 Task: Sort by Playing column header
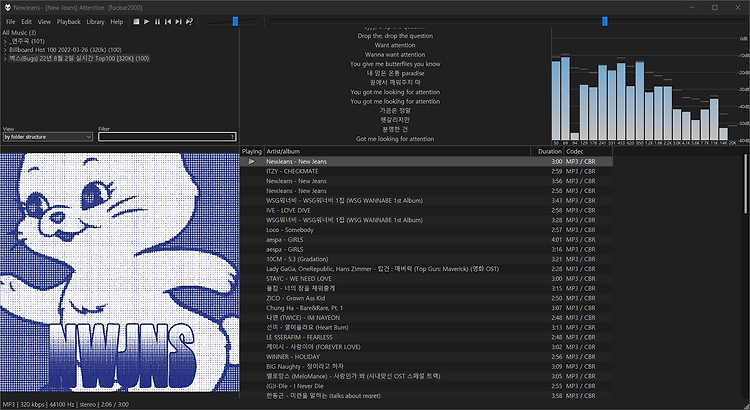(252, 151)
